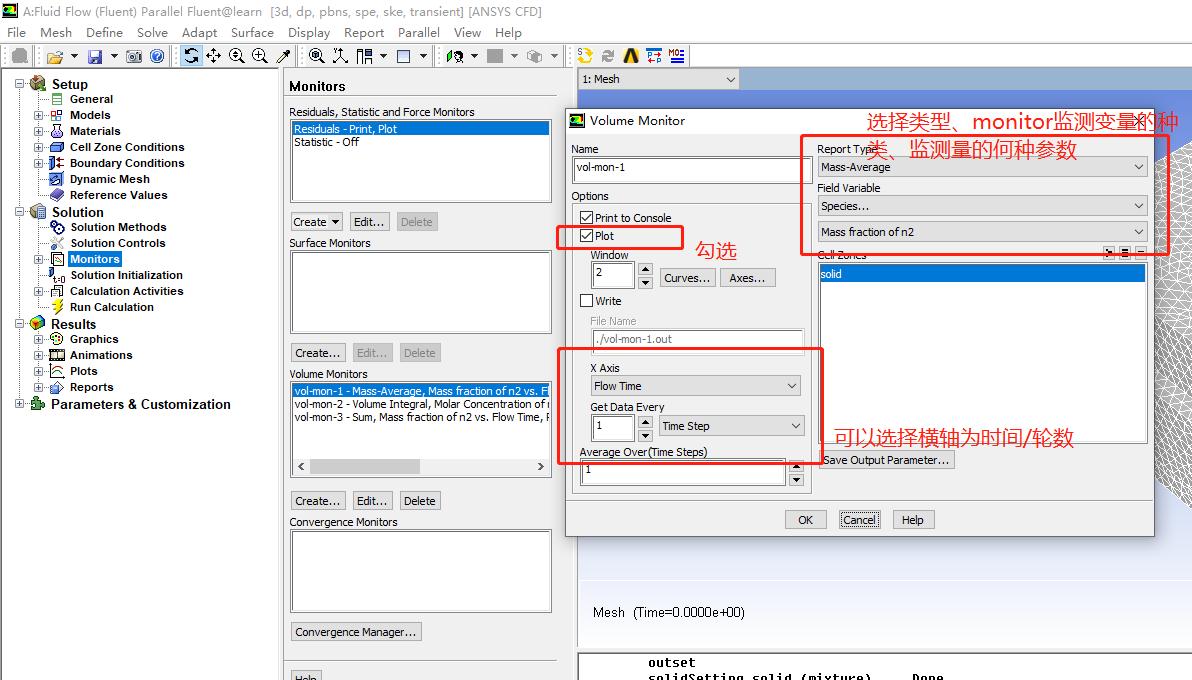Decrease Get Data Every value
This screenshot has width=1192, height=680.
point(645,436)
